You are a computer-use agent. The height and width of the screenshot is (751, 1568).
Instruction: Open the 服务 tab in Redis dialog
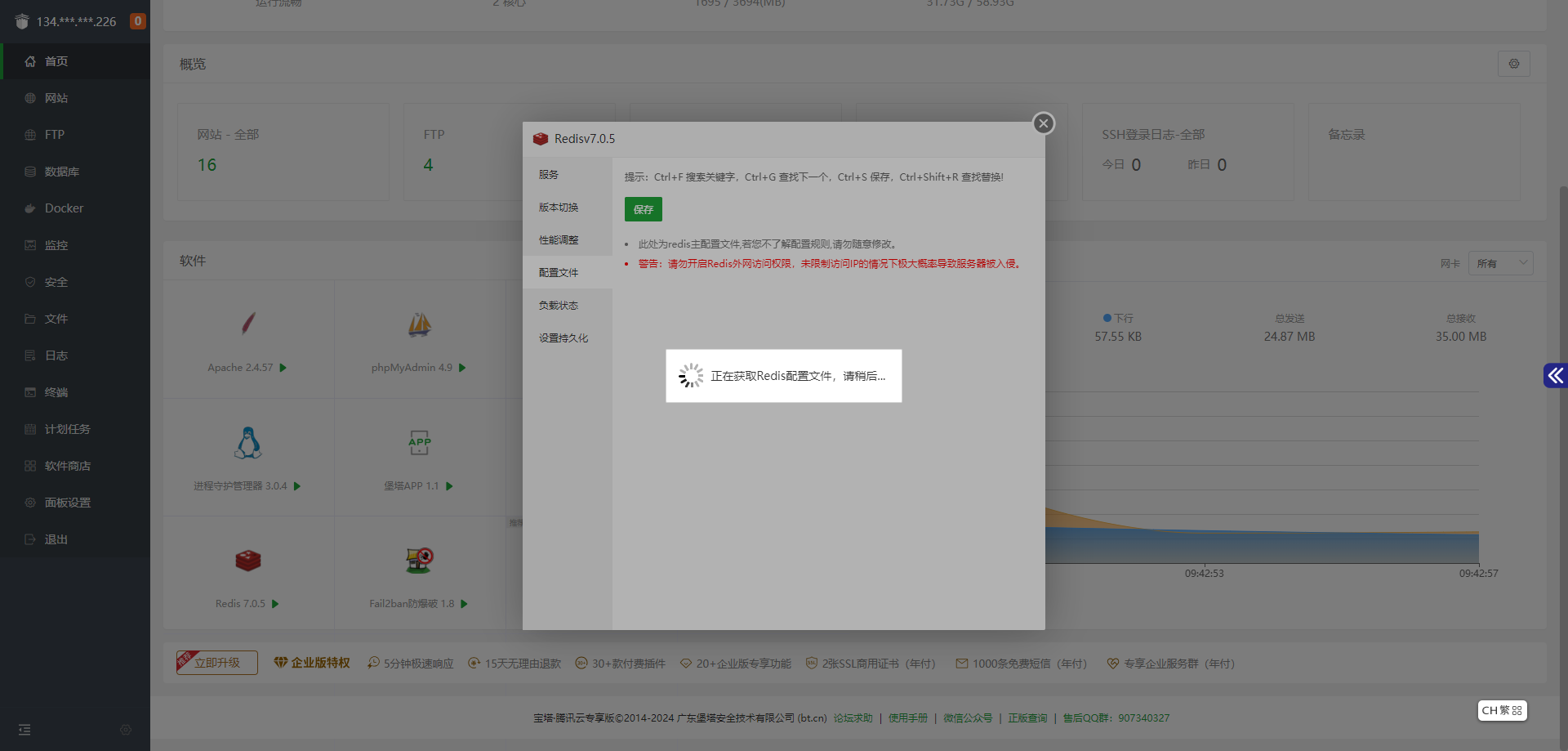click(x=568, y=175)
